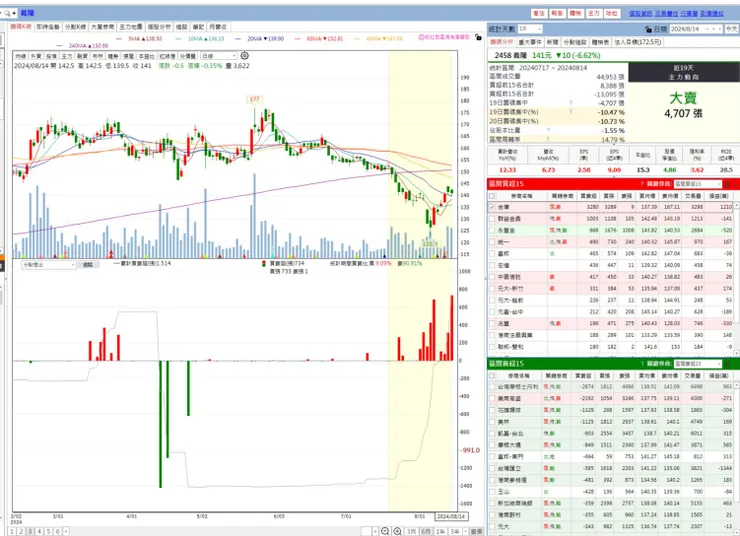Screen dimensions: 740x536
Task: Click the 240MA purple line legend swatch
Action: coord(59,46)
